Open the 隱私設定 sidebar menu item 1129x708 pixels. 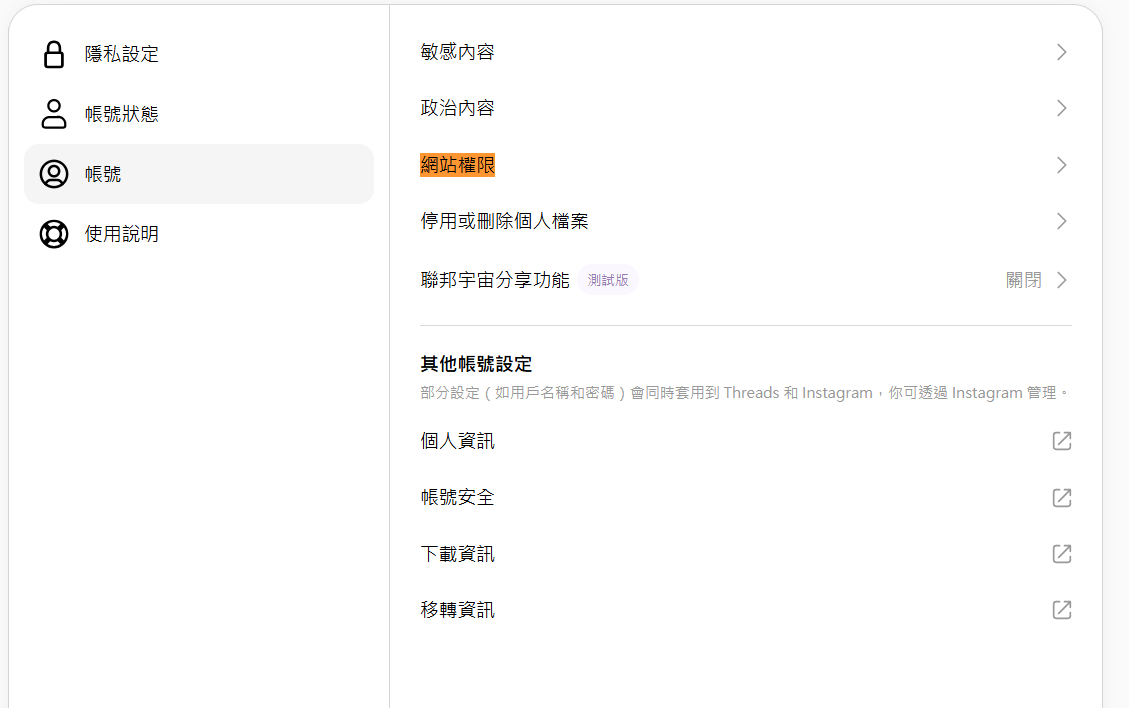coord(122,54)
